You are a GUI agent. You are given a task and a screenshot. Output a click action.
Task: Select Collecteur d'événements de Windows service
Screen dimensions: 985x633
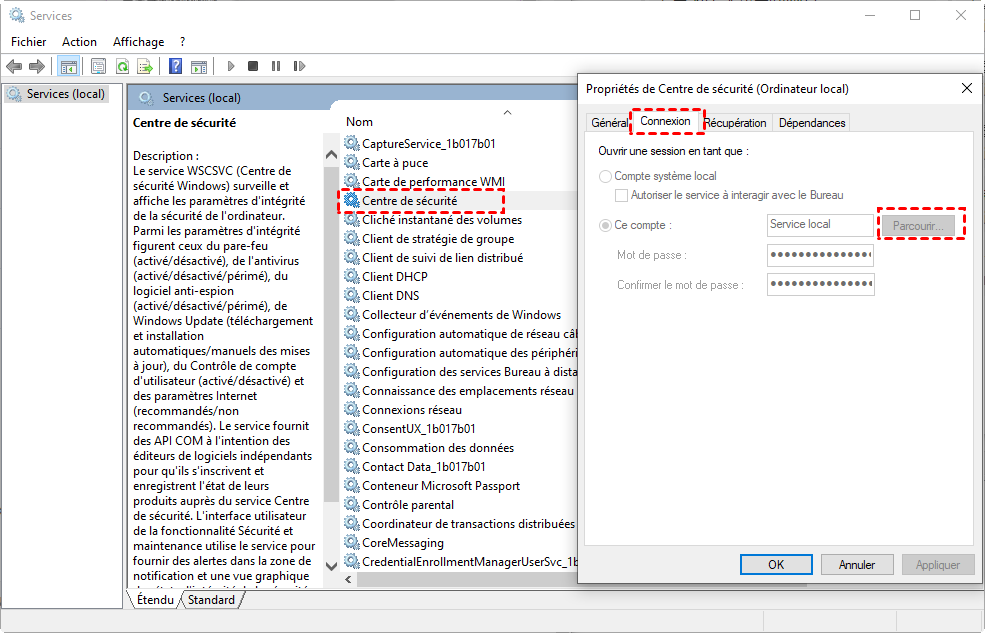tap(459, 315)
